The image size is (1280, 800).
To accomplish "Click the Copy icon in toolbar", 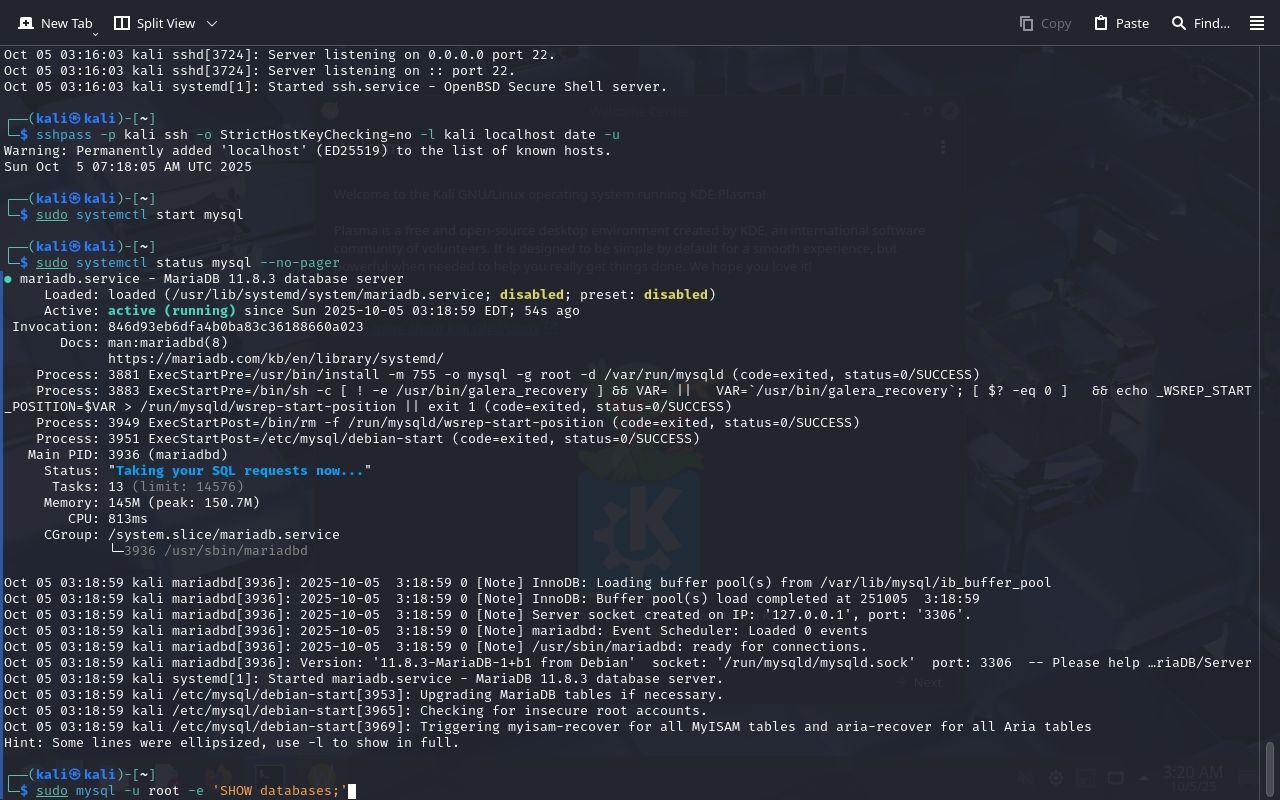I will click(x=1026, y=23).
